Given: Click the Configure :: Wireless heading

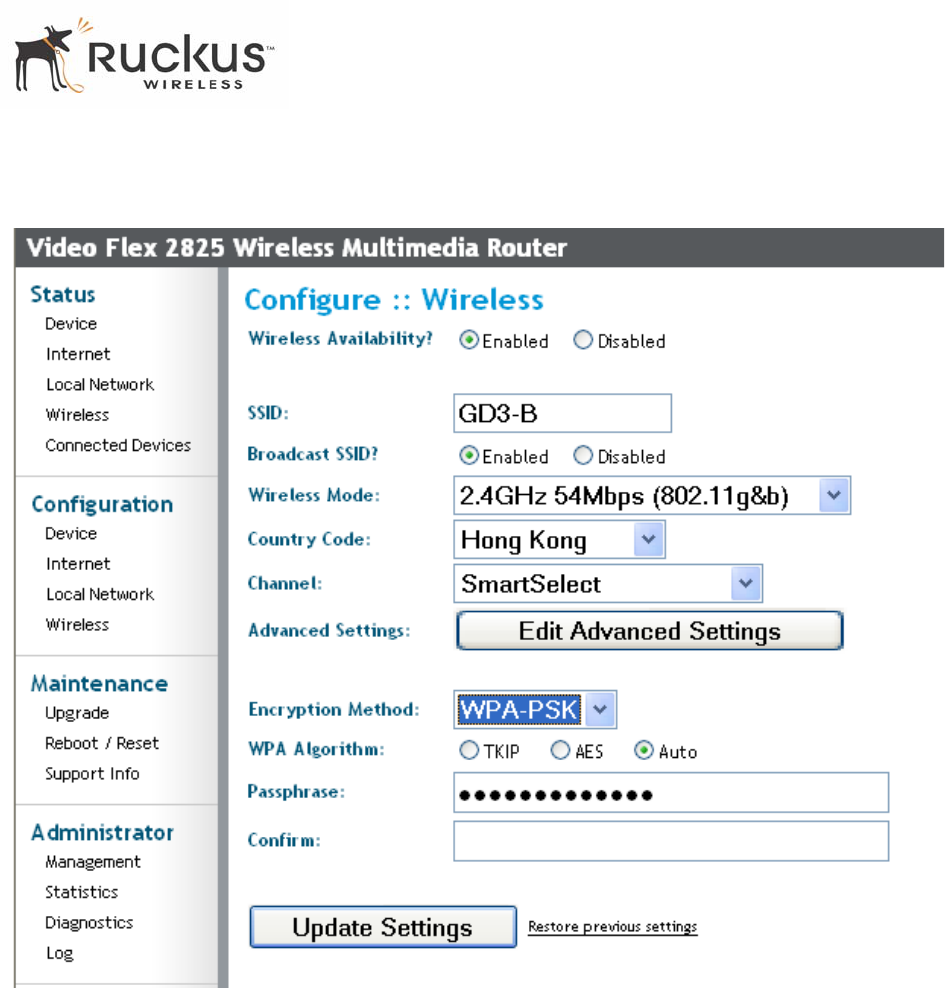Looking at the screenshot, I should tap(394, 300).
